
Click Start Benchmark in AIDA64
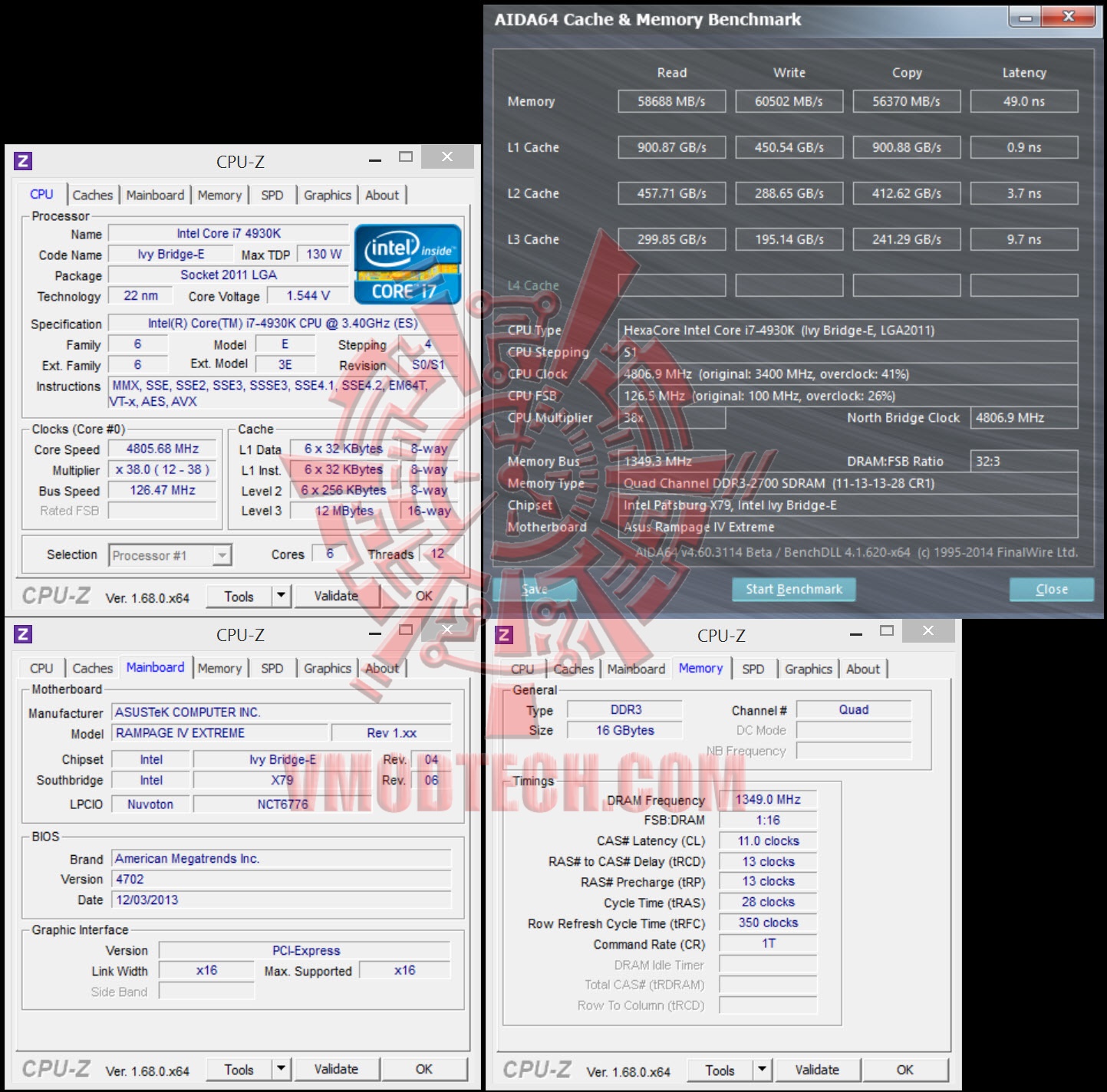(794, 589)
